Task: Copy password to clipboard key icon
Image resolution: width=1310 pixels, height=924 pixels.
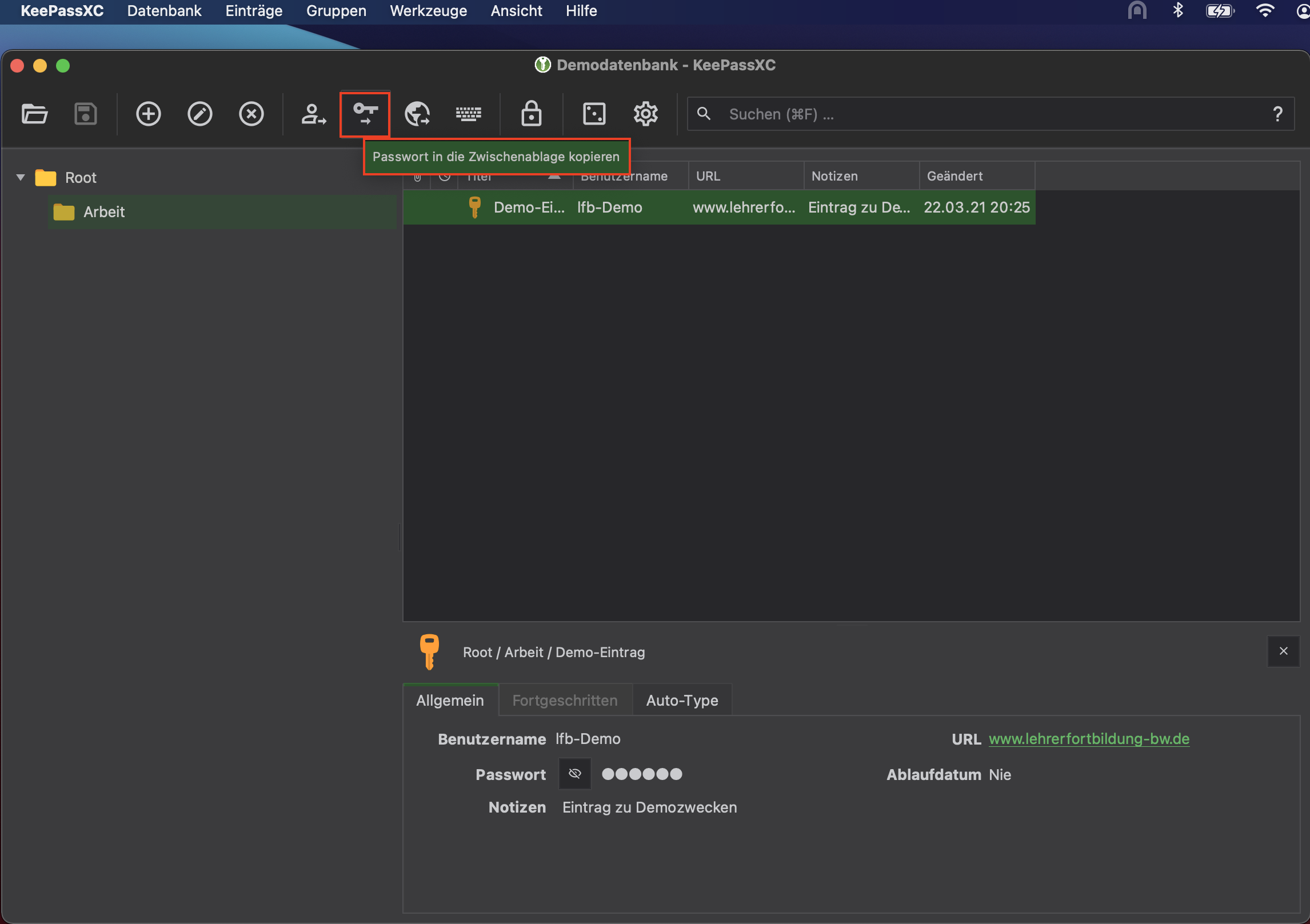Action: click(x=365, y=114)
